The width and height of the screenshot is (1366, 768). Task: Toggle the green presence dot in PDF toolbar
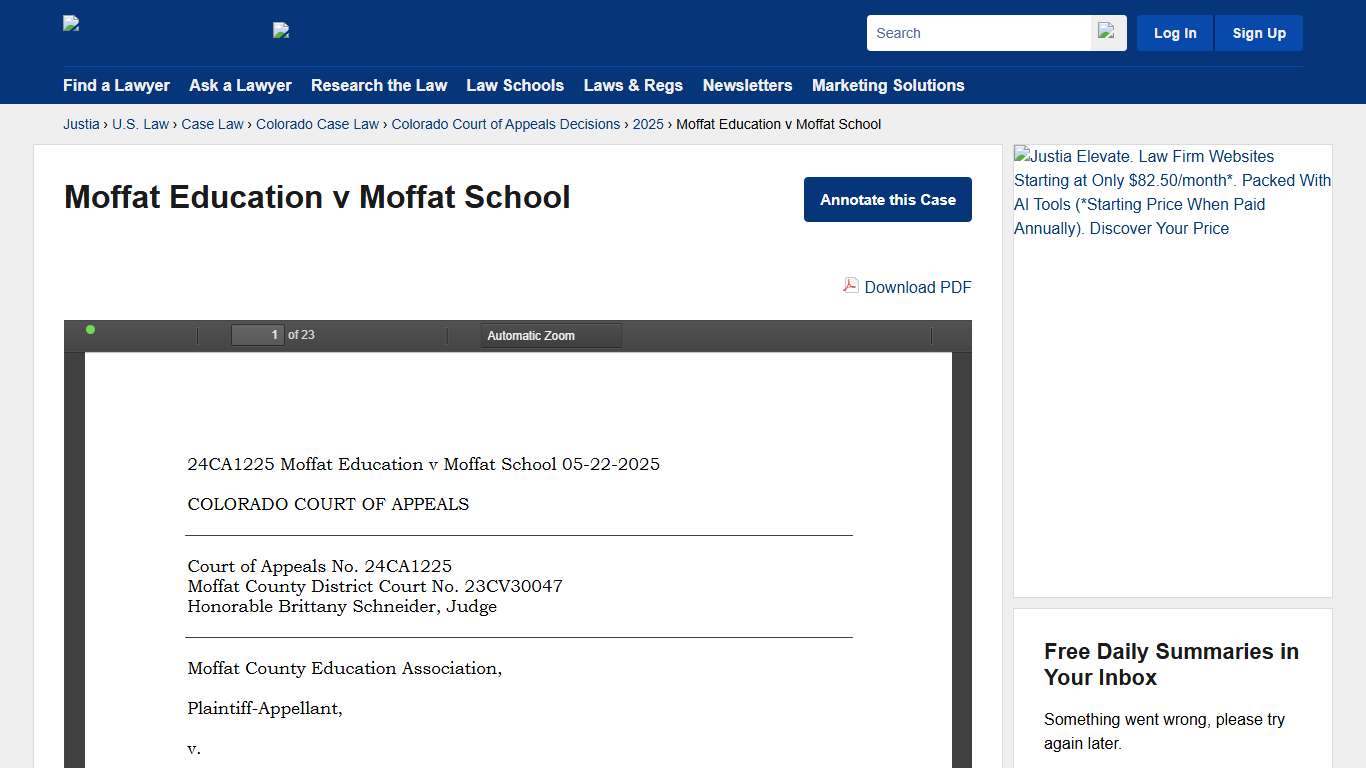point(90,328)
